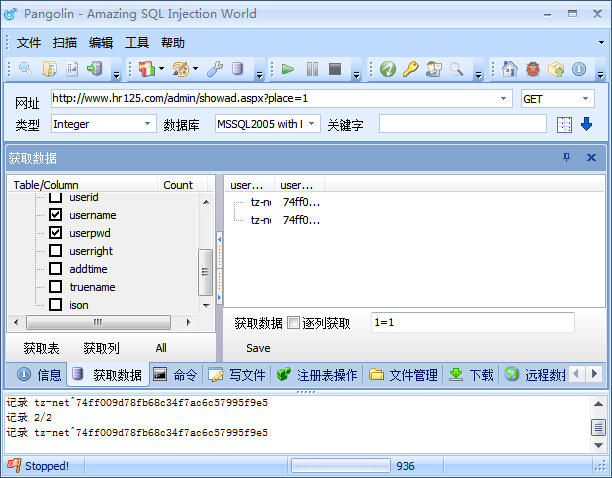Click the colored cube options icon
This screenshot has width=612, height=478.
pyautogui.click(x=147, y=69)
